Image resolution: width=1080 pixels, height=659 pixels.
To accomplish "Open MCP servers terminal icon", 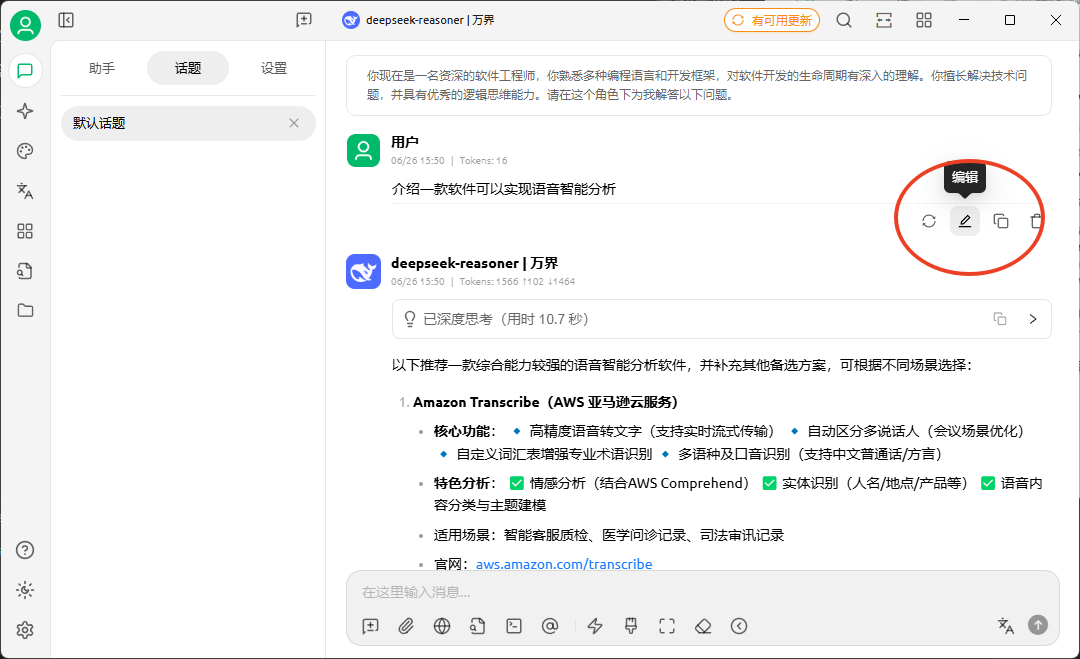I will click(514, 626).
